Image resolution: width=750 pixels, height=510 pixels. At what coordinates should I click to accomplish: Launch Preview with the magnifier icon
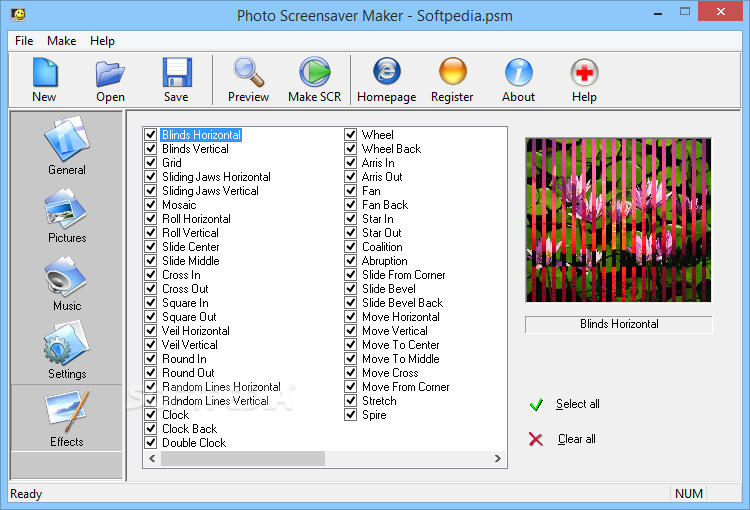click(x=248, y=73)
